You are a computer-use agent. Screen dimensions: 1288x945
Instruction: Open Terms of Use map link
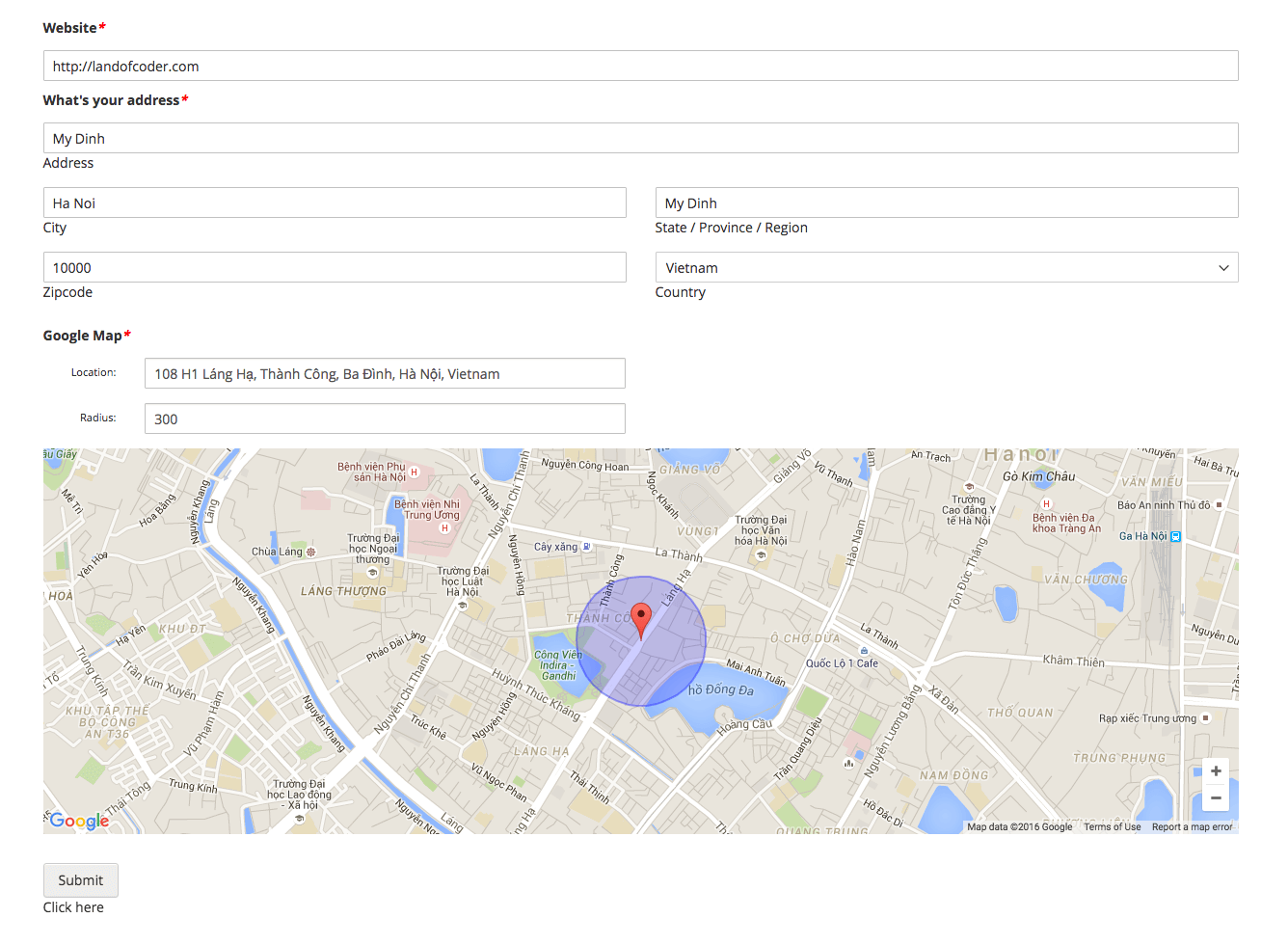(1112, 827)
